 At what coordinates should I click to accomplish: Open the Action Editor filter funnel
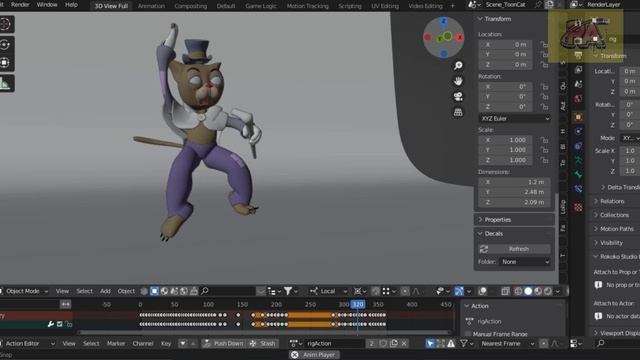coord(464,344)
